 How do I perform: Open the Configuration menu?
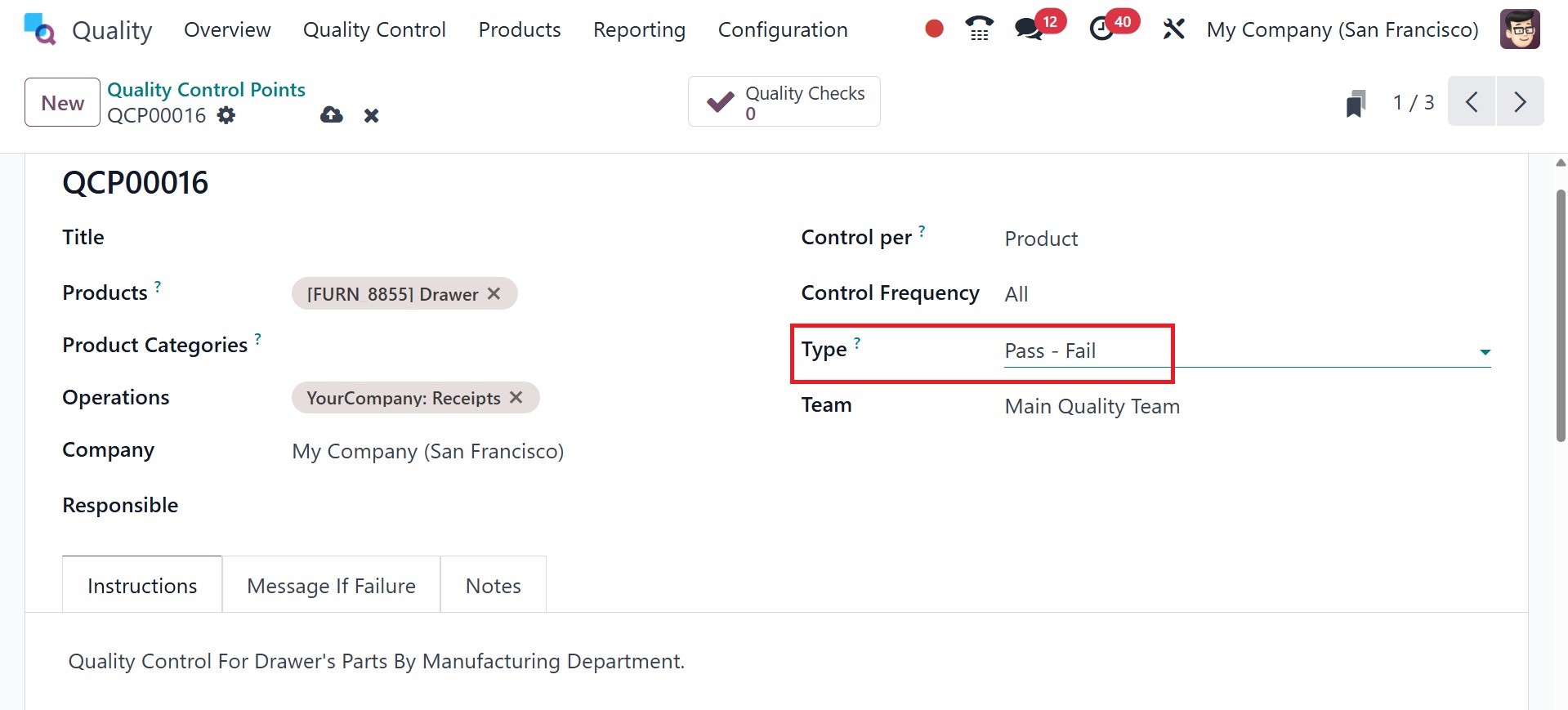[782, 29]
